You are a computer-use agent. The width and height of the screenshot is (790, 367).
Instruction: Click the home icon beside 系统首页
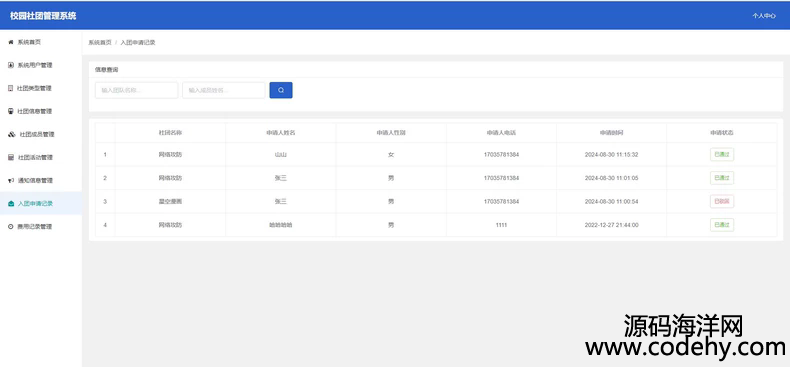point(11,42)
